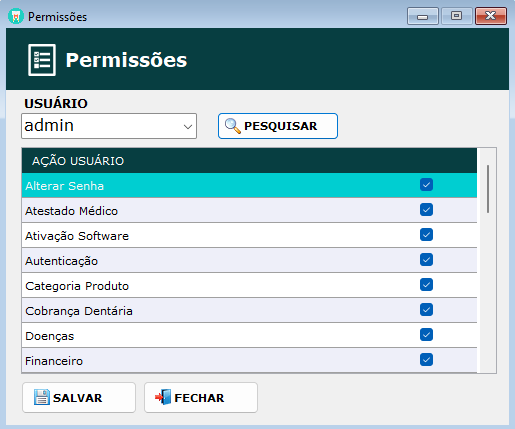The height and width of the screenshot is (429, 515).
Task: Select the Categoria Produto row
Action: pyautogui.click(x=249, y=285)
